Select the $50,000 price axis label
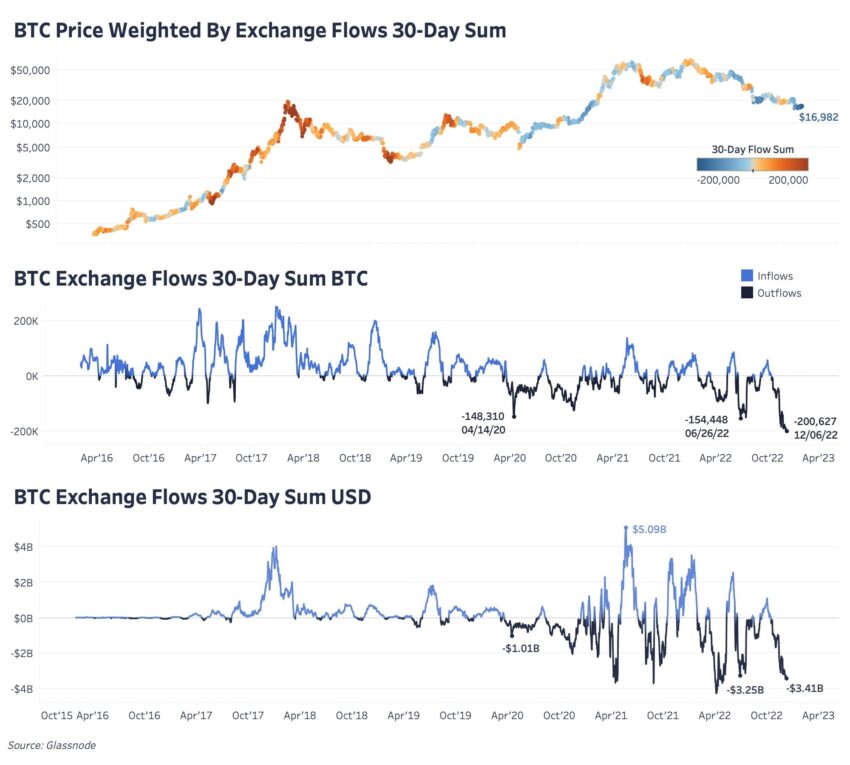Viewport: 850px width, 765px height. click(x=31, y=71)
